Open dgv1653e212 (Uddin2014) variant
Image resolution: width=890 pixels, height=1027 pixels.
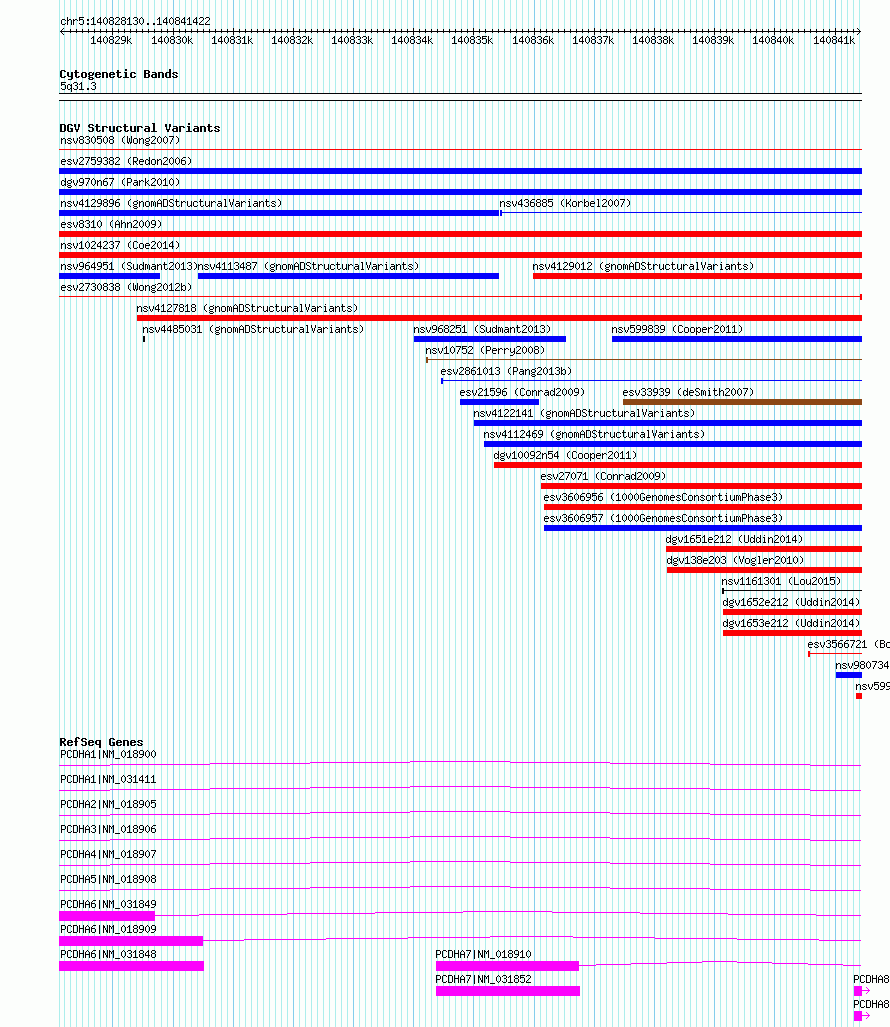pos(792,633)
